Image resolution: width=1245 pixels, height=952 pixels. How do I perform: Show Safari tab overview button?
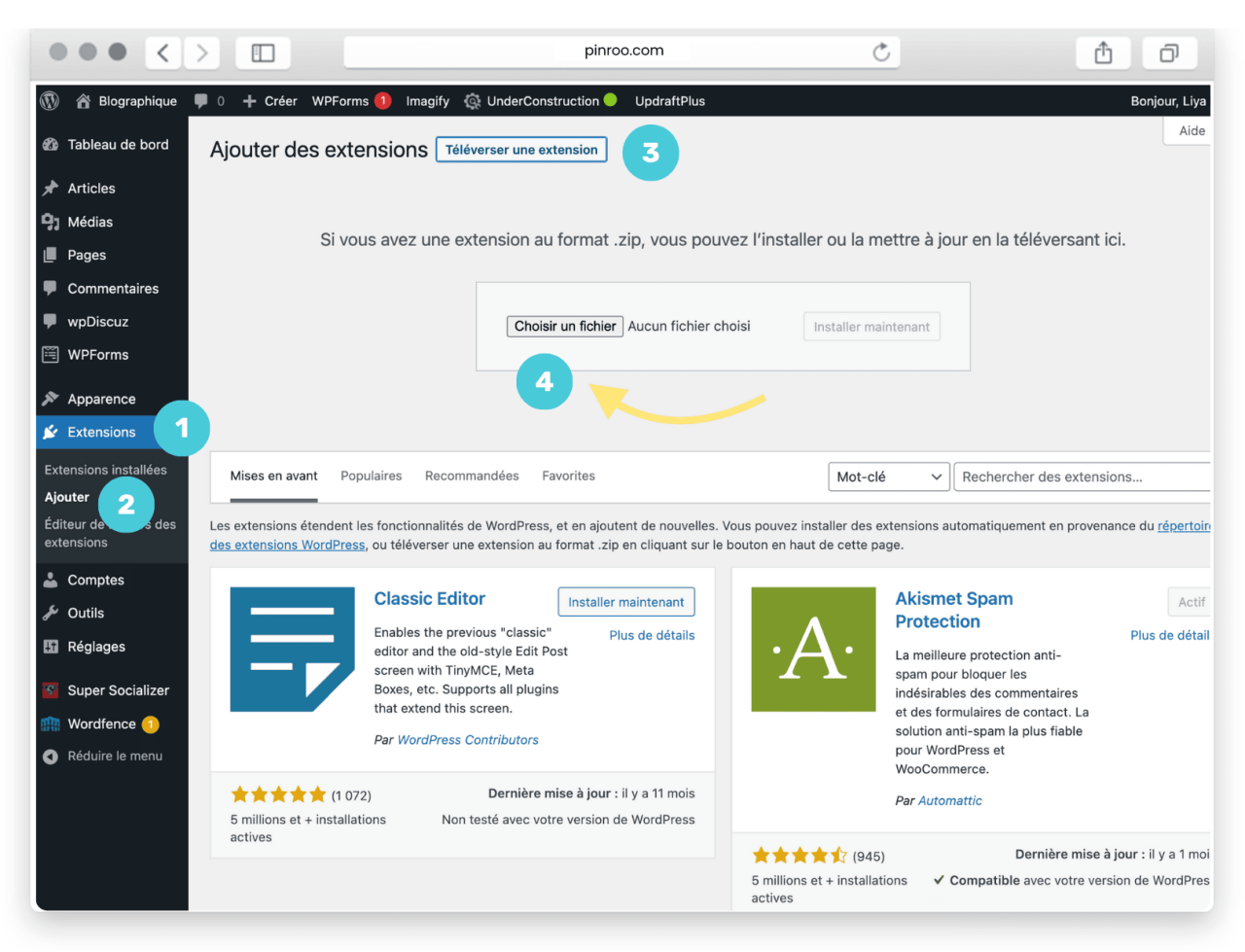(1169, 53)
